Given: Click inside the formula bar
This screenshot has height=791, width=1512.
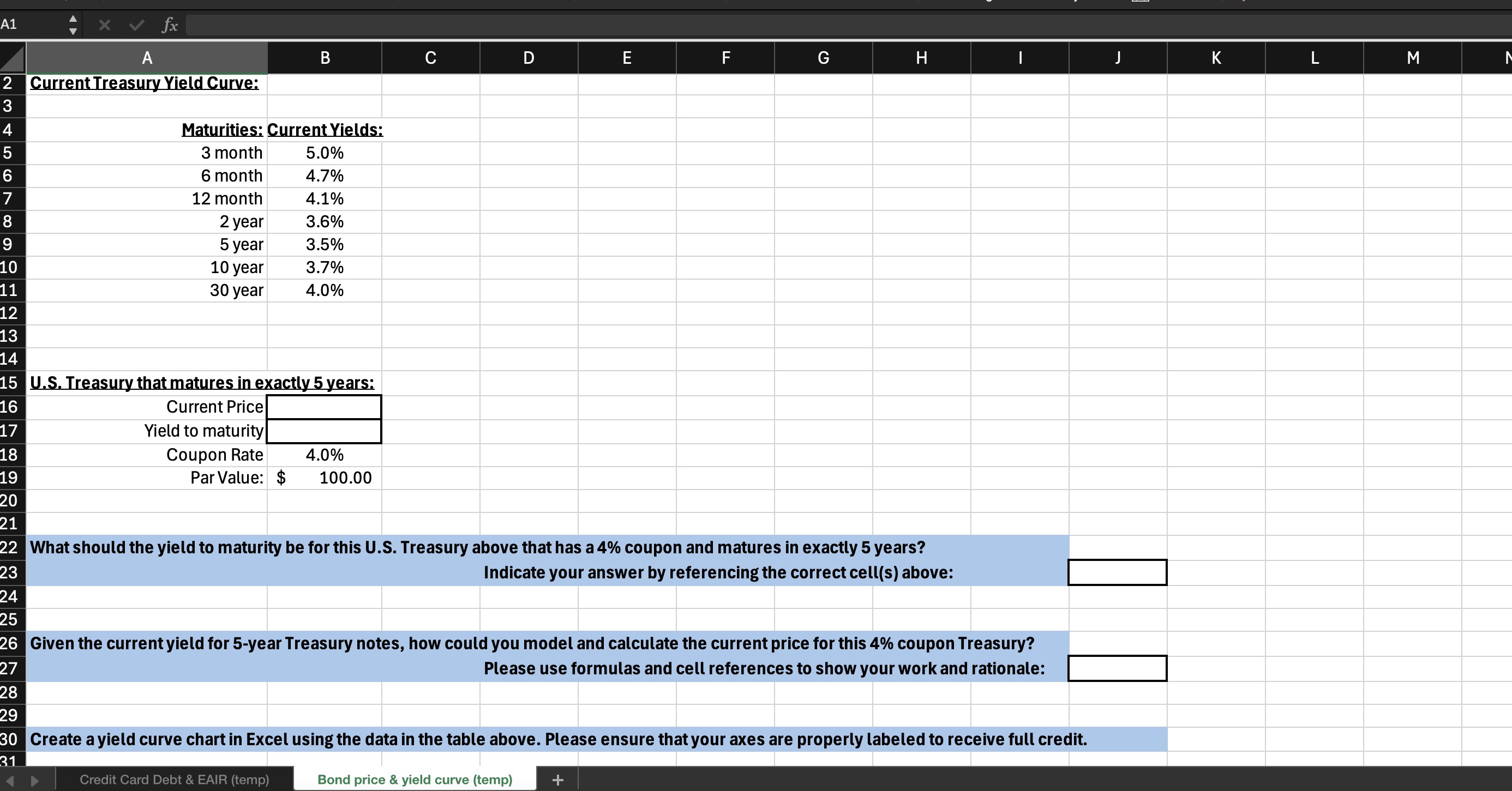Looking at the screenshot, I should (470, 25).
